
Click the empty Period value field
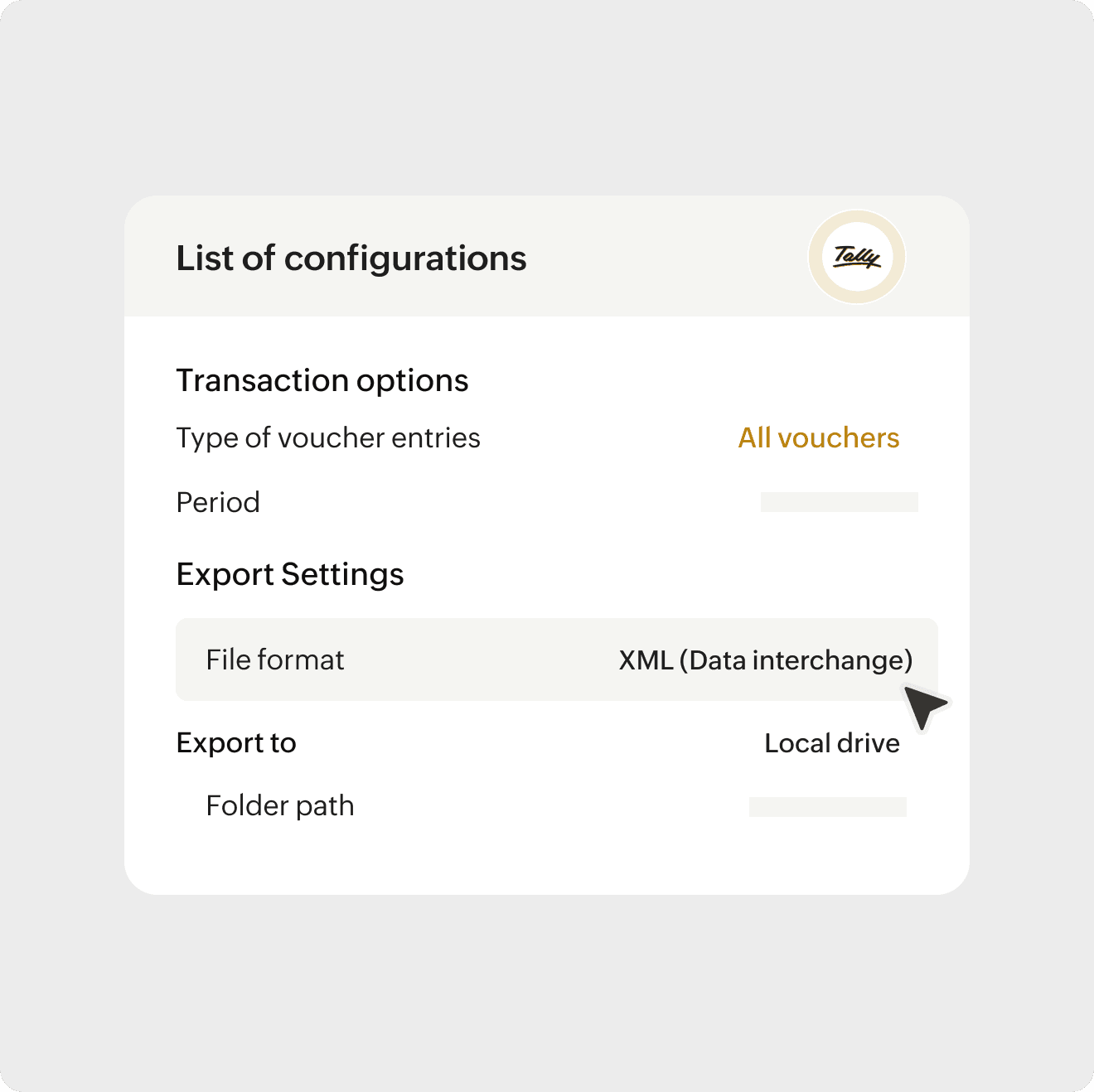839,502
